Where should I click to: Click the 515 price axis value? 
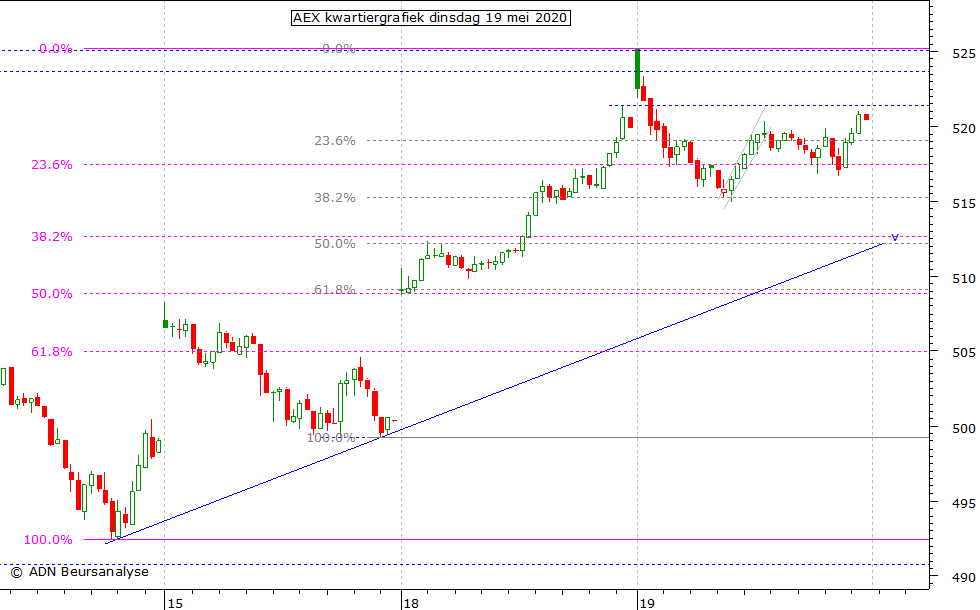[963, 203]
